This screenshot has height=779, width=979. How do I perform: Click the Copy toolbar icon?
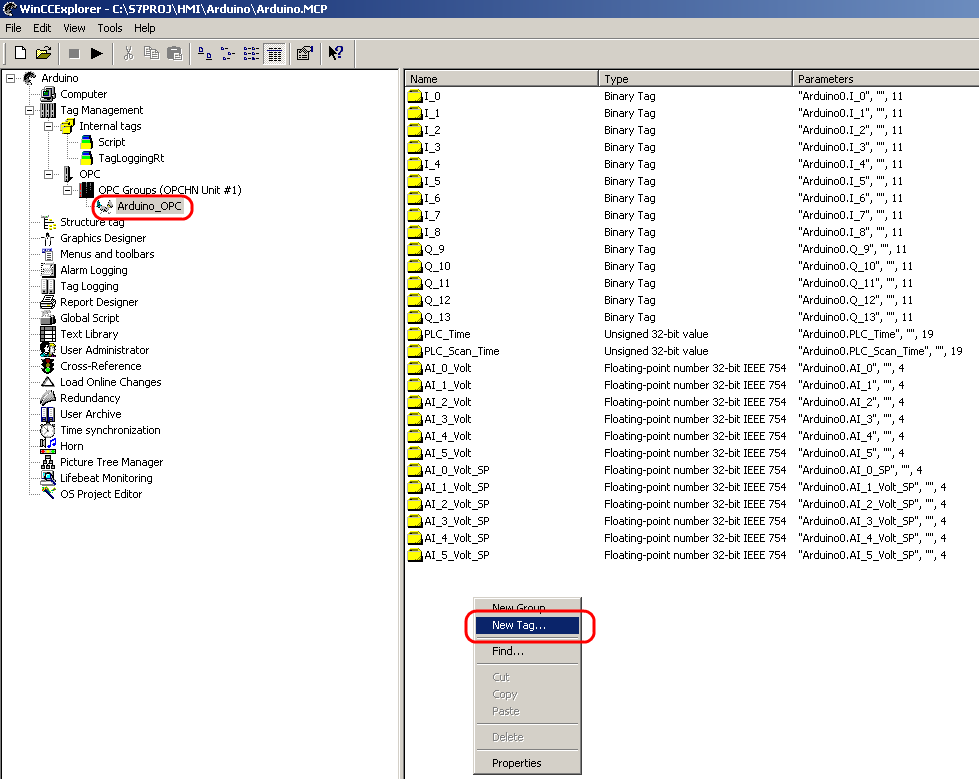tap(152, 54)
